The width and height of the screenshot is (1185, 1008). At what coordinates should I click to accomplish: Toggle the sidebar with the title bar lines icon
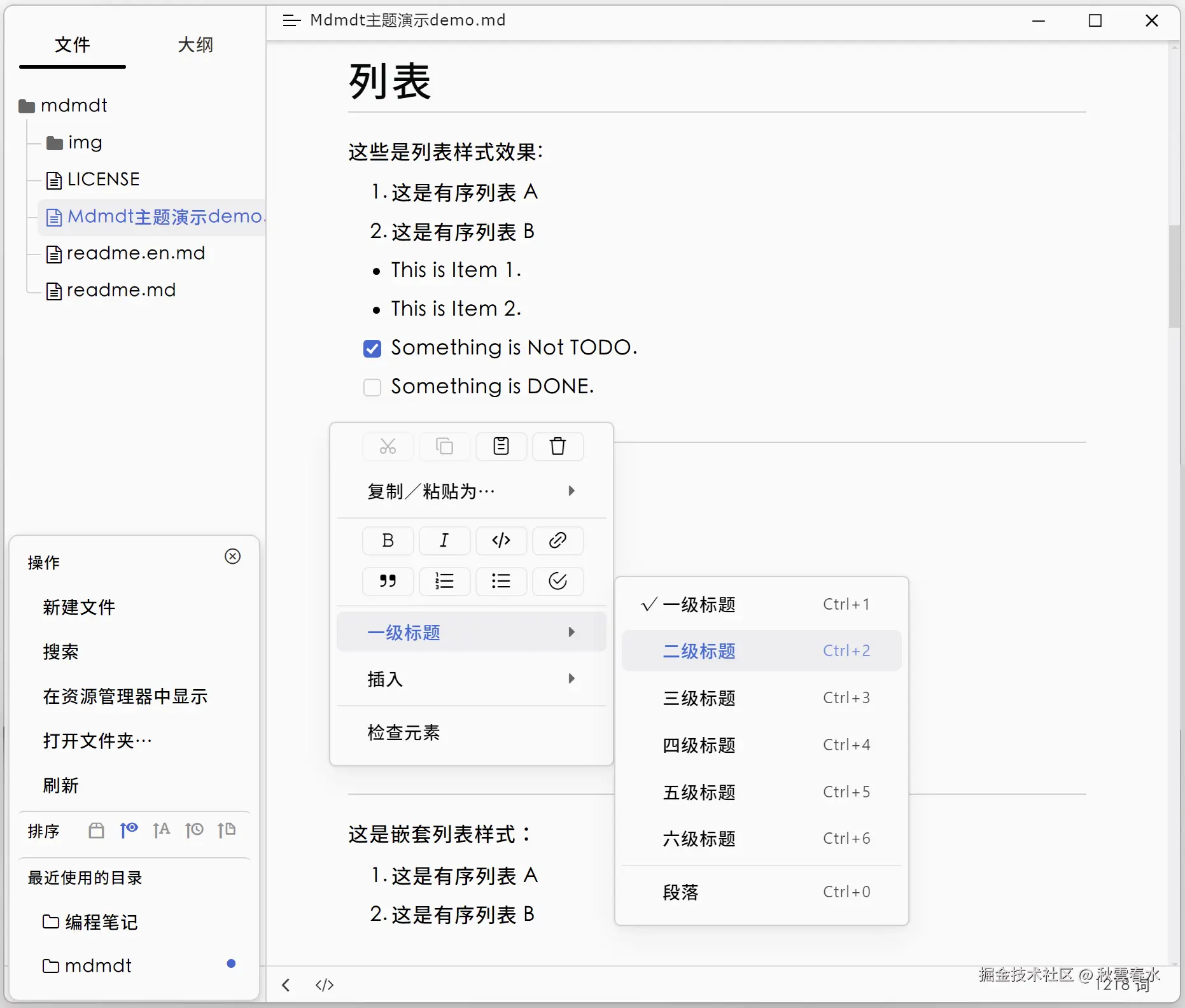point(291,21)
